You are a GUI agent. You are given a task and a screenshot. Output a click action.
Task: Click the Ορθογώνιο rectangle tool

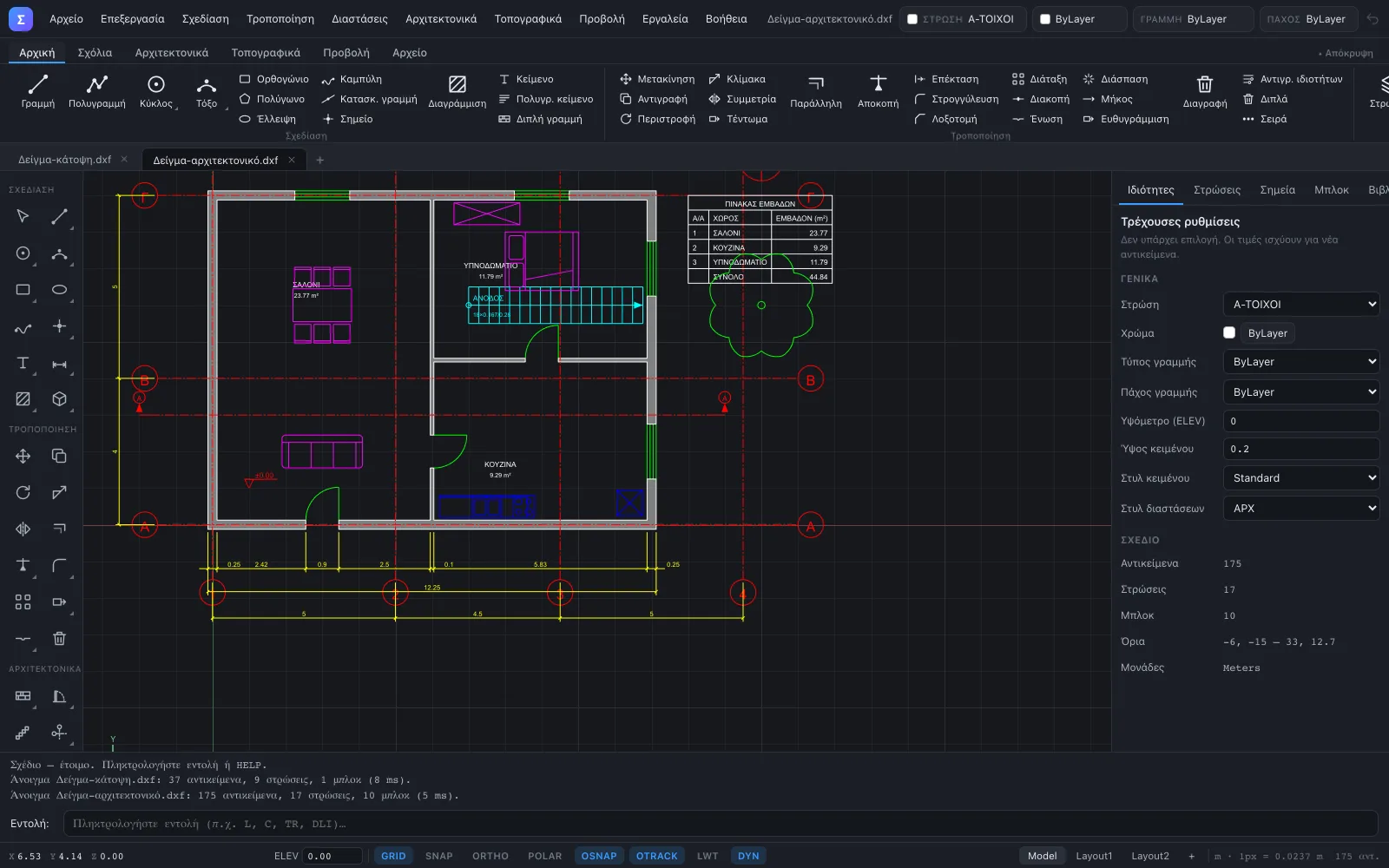(273, 79)
